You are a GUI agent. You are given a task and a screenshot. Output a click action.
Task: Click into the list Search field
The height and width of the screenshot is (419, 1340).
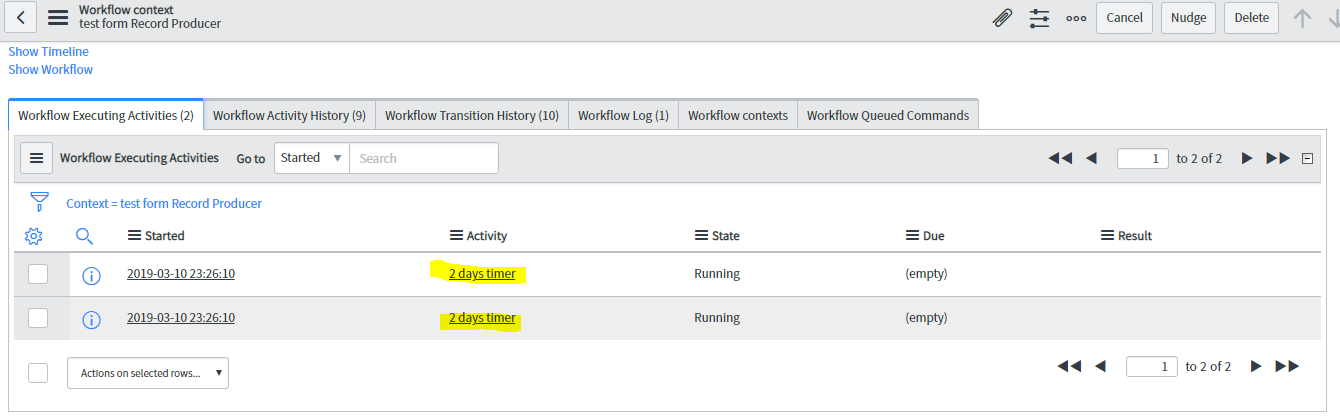[423, 158]
